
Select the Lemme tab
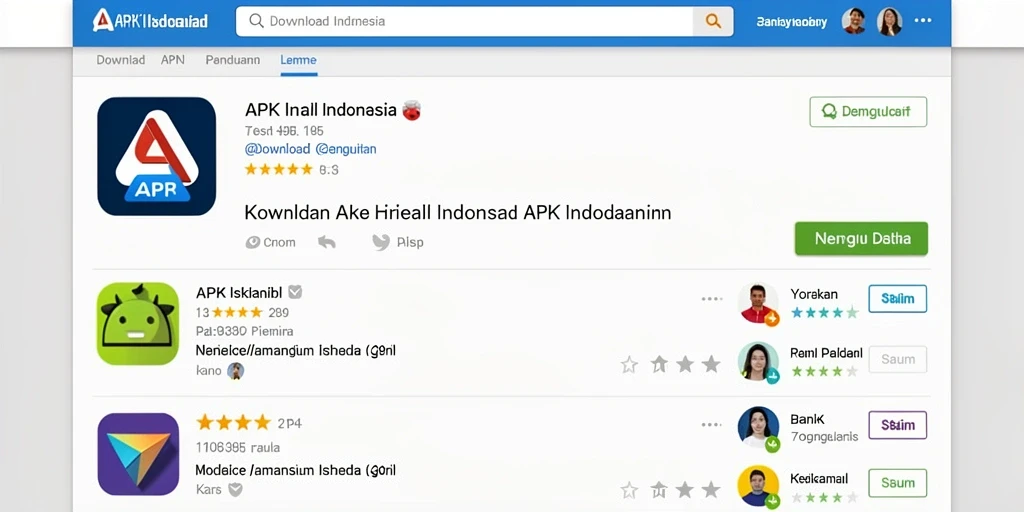click(x=298, y=60)
